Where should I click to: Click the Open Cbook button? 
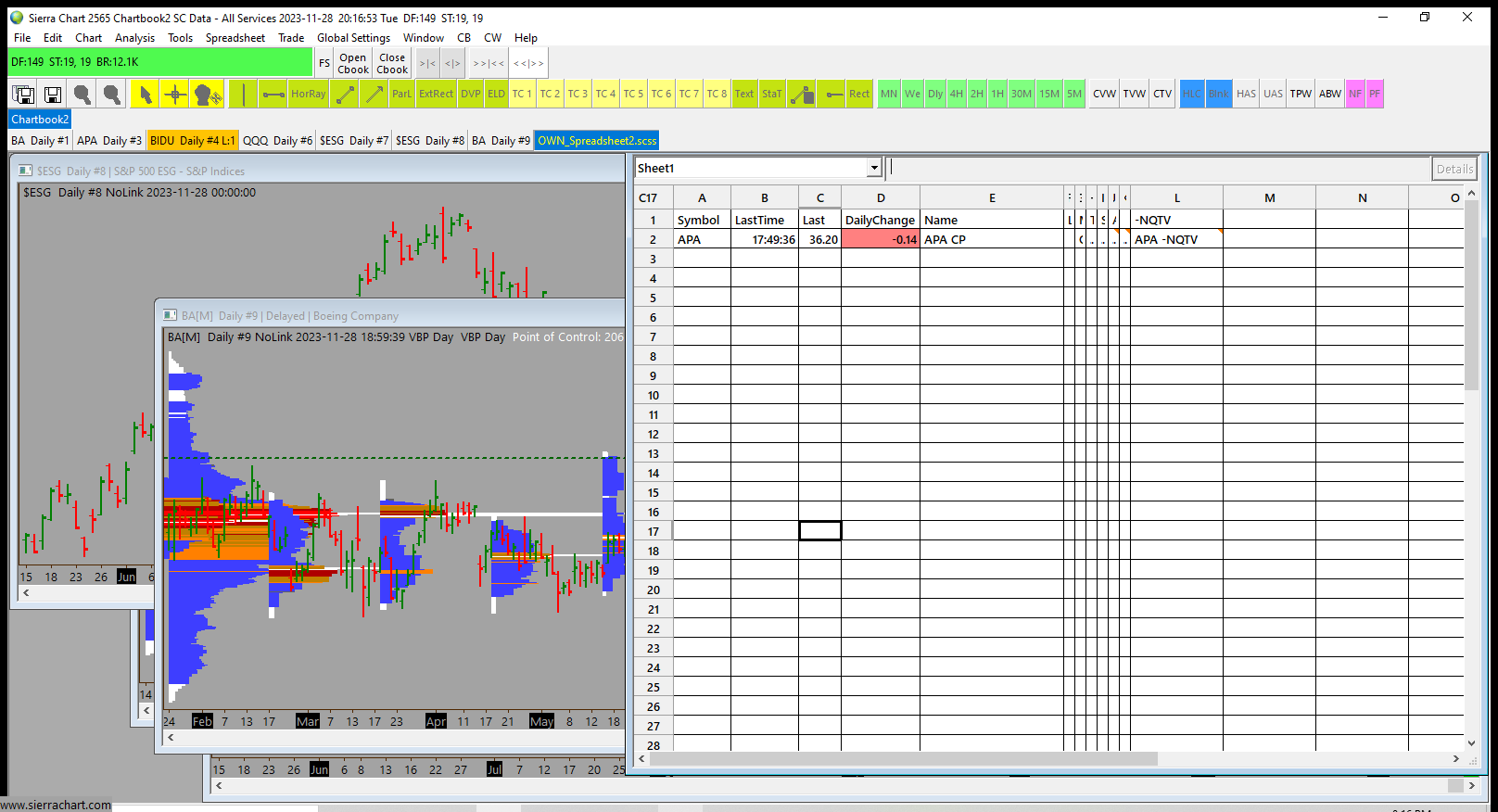point(353,63)
